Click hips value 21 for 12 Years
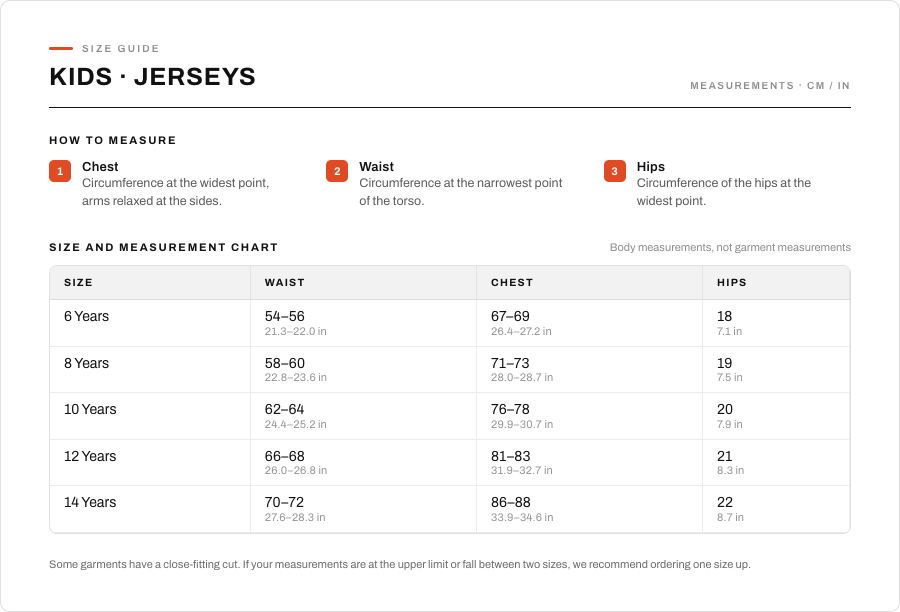Viewport: 900px width, 612px height. [724, 456]
